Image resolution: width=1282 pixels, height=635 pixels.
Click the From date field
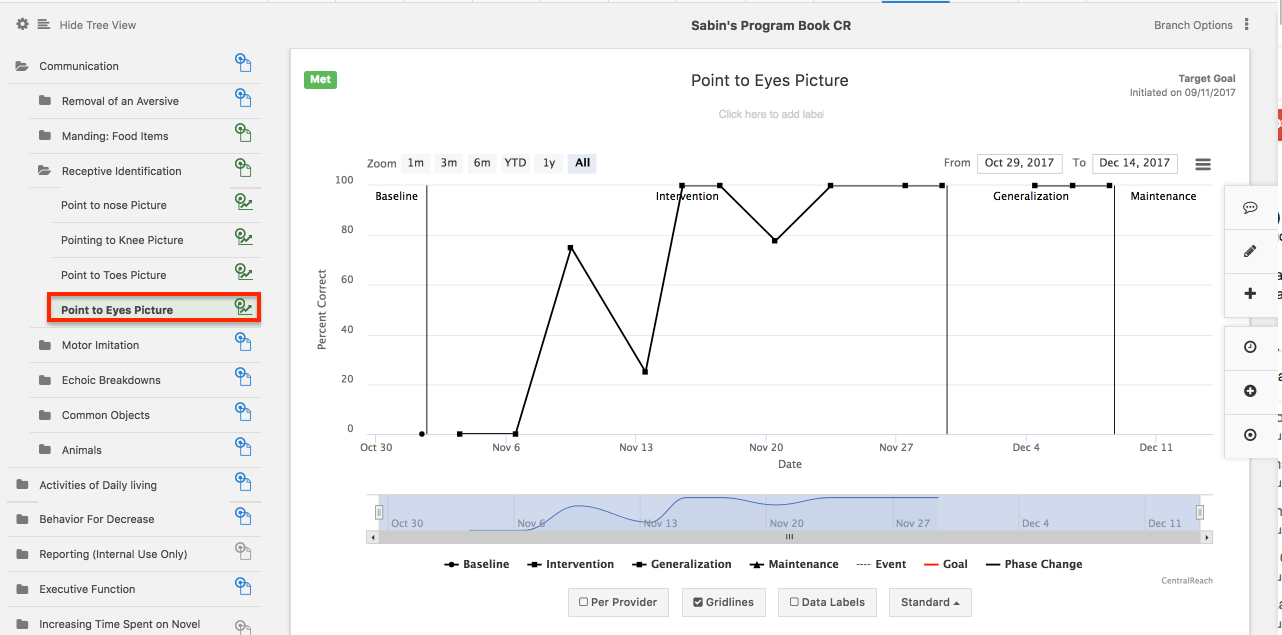[x=1020, y=163]
